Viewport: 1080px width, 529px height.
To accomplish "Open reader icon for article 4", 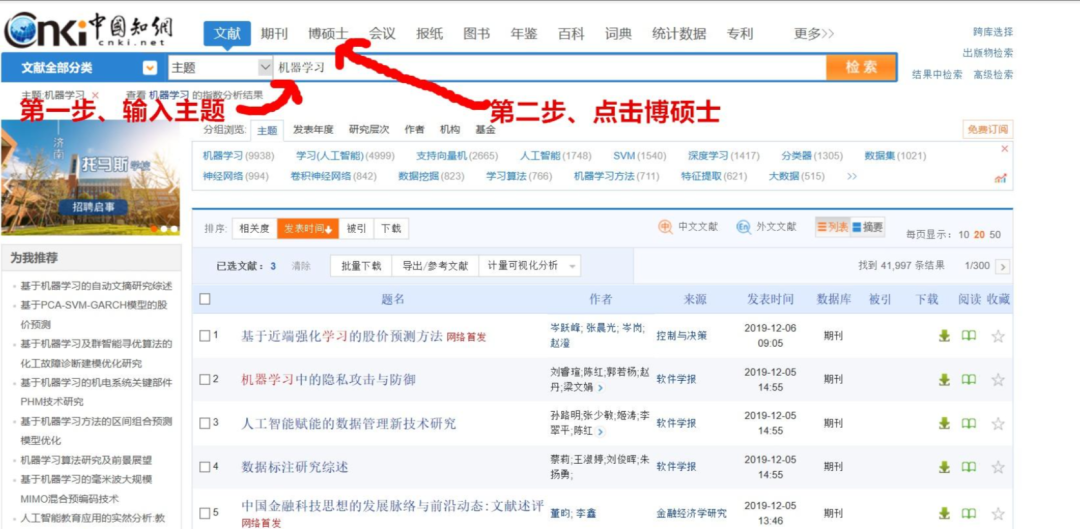I will pyautogui.click(x=969, y=466).
